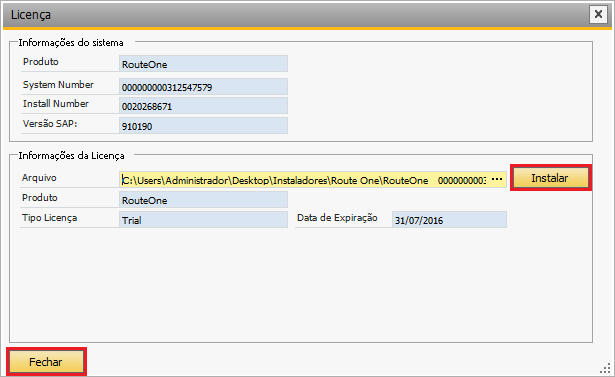The image size is (615, 377).
Task: Click the Fechar button
Action: click(46, 361)
